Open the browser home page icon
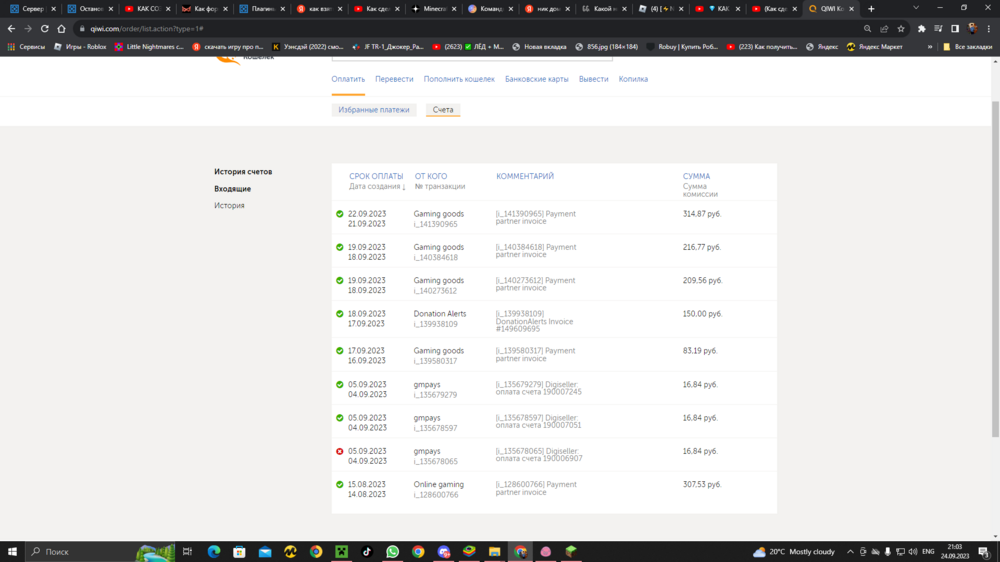1000x562 pixels. click(x=61, y=29)
